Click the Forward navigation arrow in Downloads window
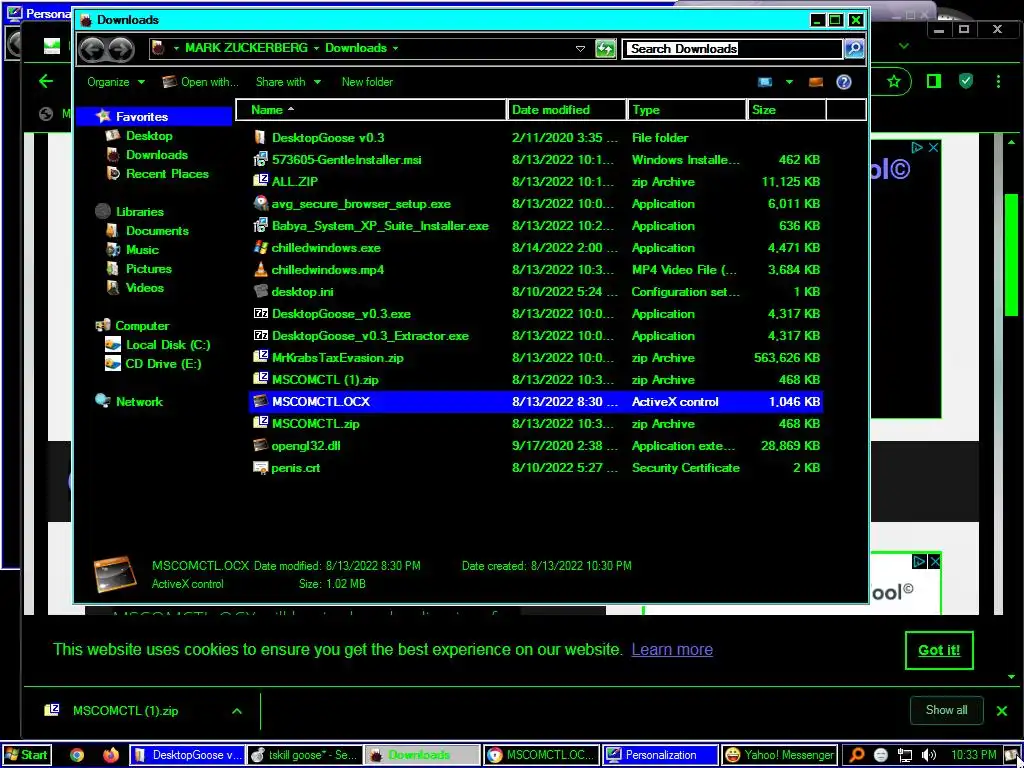Image resolution: width=1024 pixels, height=768 pixels. pyautogui.click(x=120, y=49)
